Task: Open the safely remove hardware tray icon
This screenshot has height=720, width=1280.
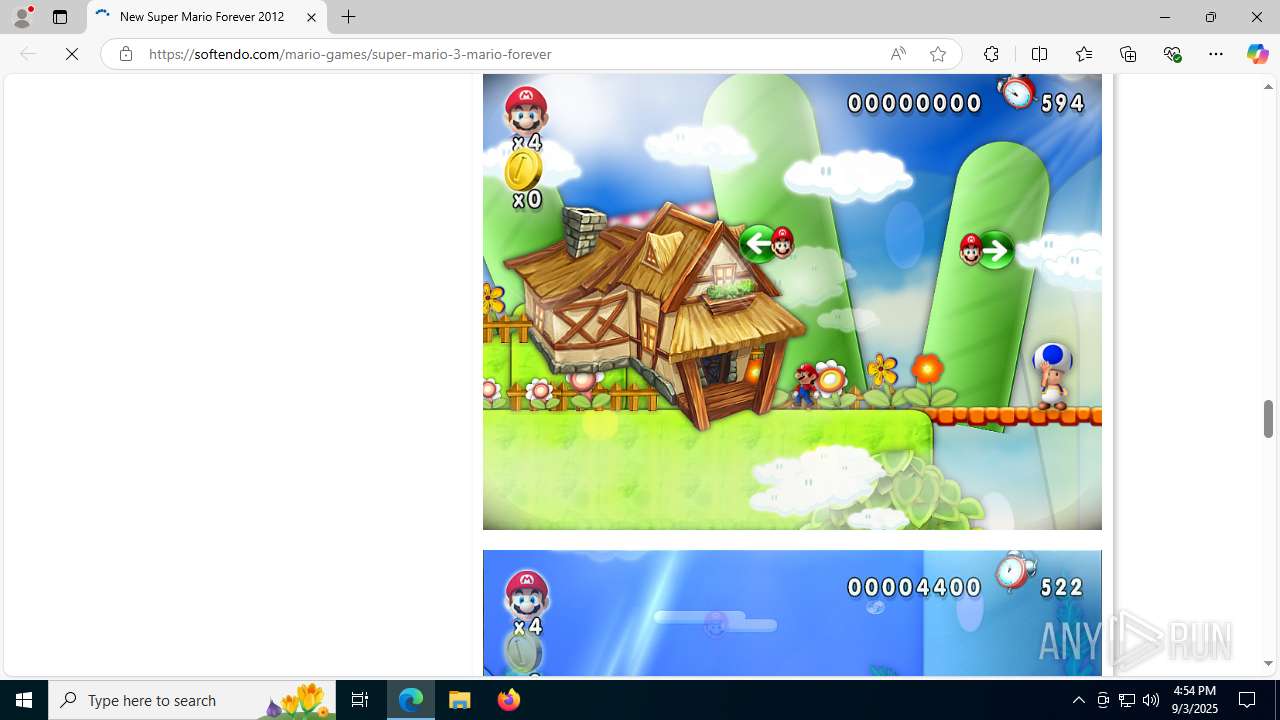Action: (1103, 700)
